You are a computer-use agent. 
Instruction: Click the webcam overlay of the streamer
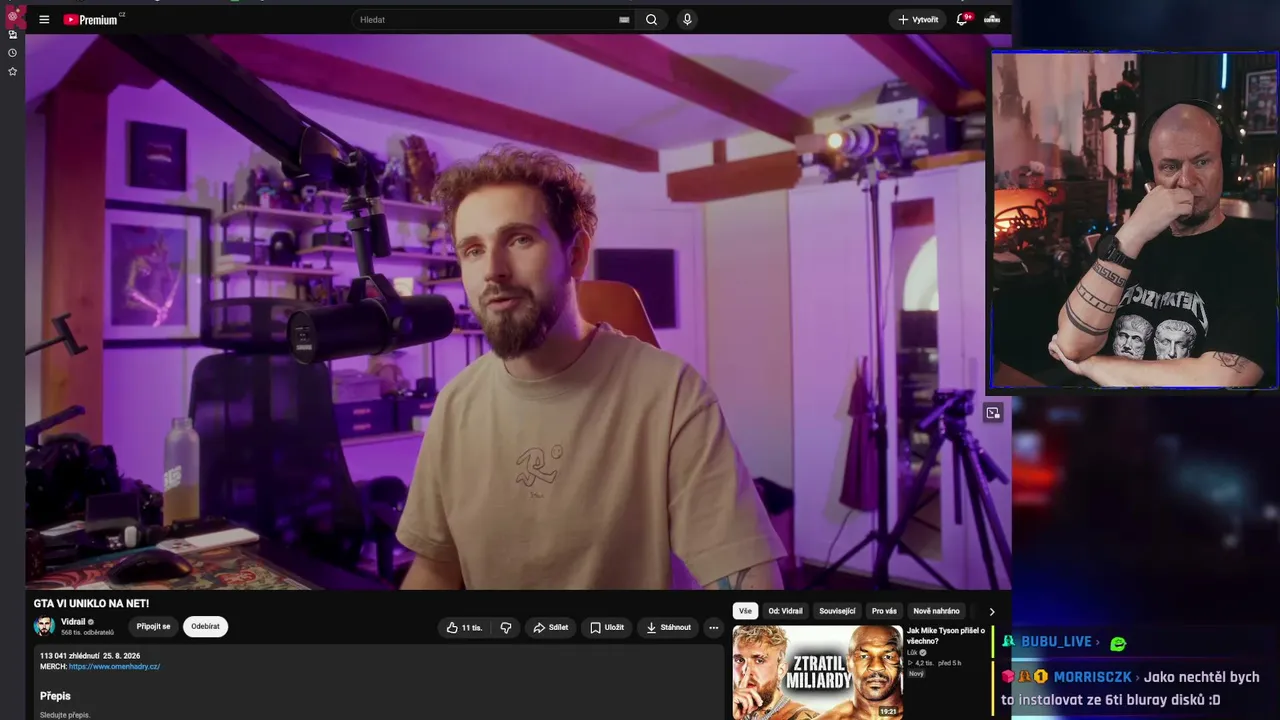[1134, 220]
